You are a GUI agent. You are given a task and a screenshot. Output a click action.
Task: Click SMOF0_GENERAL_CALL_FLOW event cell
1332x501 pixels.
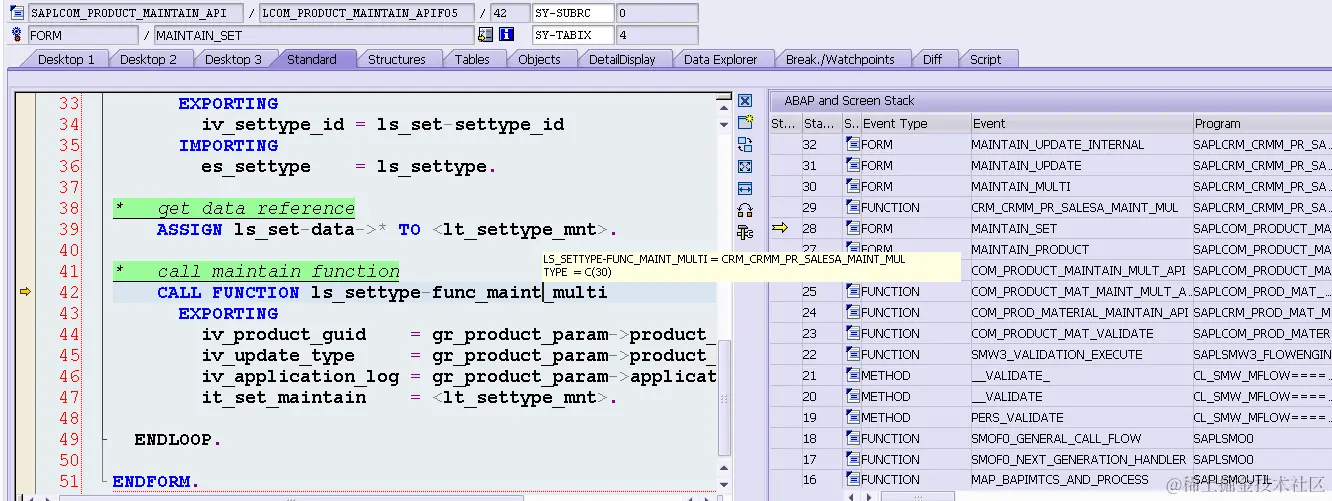pos(1081,439)
